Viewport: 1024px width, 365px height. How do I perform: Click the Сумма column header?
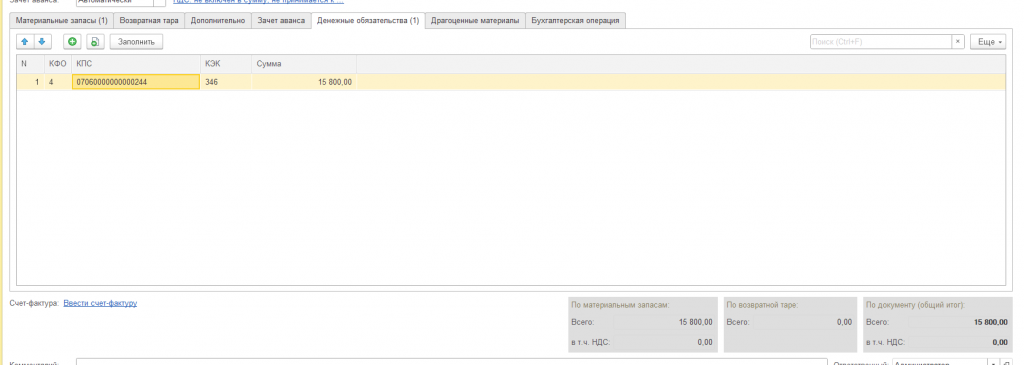click(304, 64)
